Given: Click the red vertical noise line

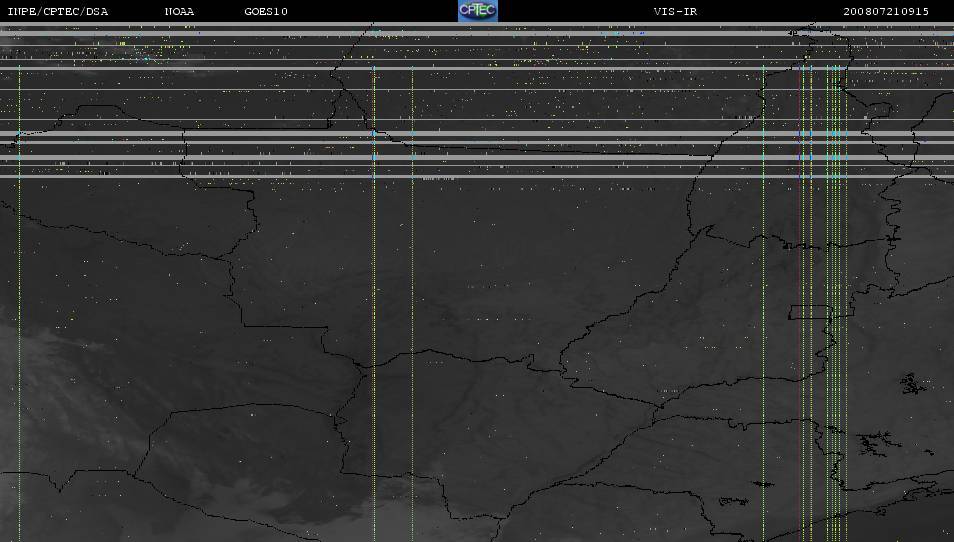Looking at the screenshot, I should click(799, 304).
